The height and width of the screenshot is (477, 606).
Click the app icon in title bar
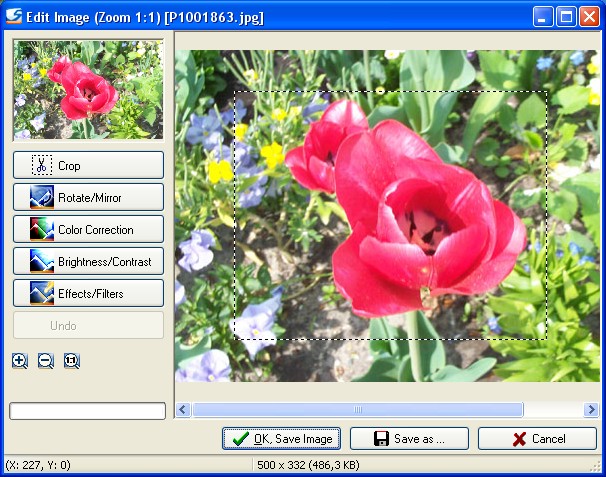tap(14, 17)
